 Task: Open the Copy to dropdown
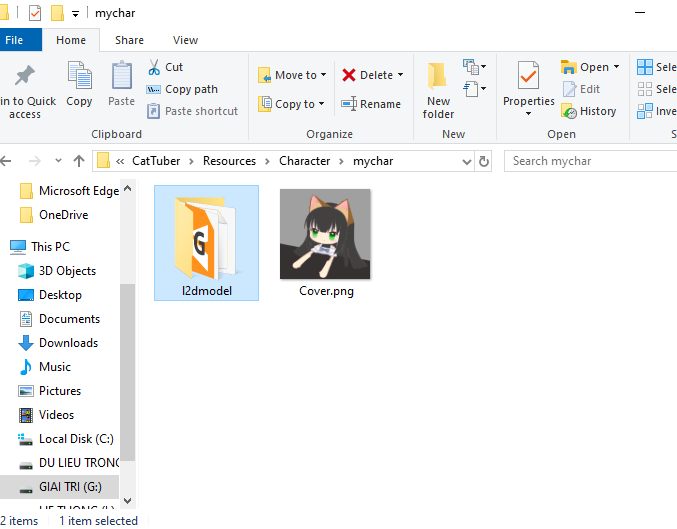coord(291,104)
